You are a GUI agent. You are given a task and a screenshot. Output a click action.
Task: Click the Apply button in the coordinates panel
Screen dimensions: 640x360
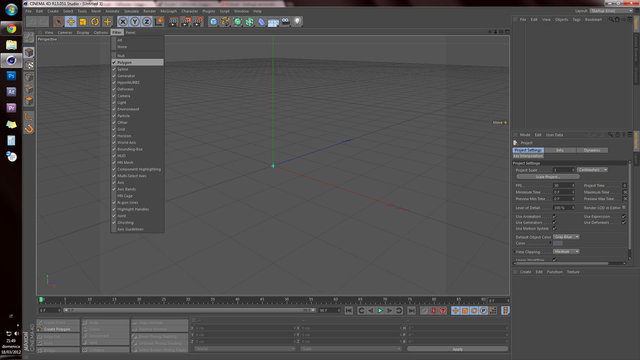pos(458,349)
